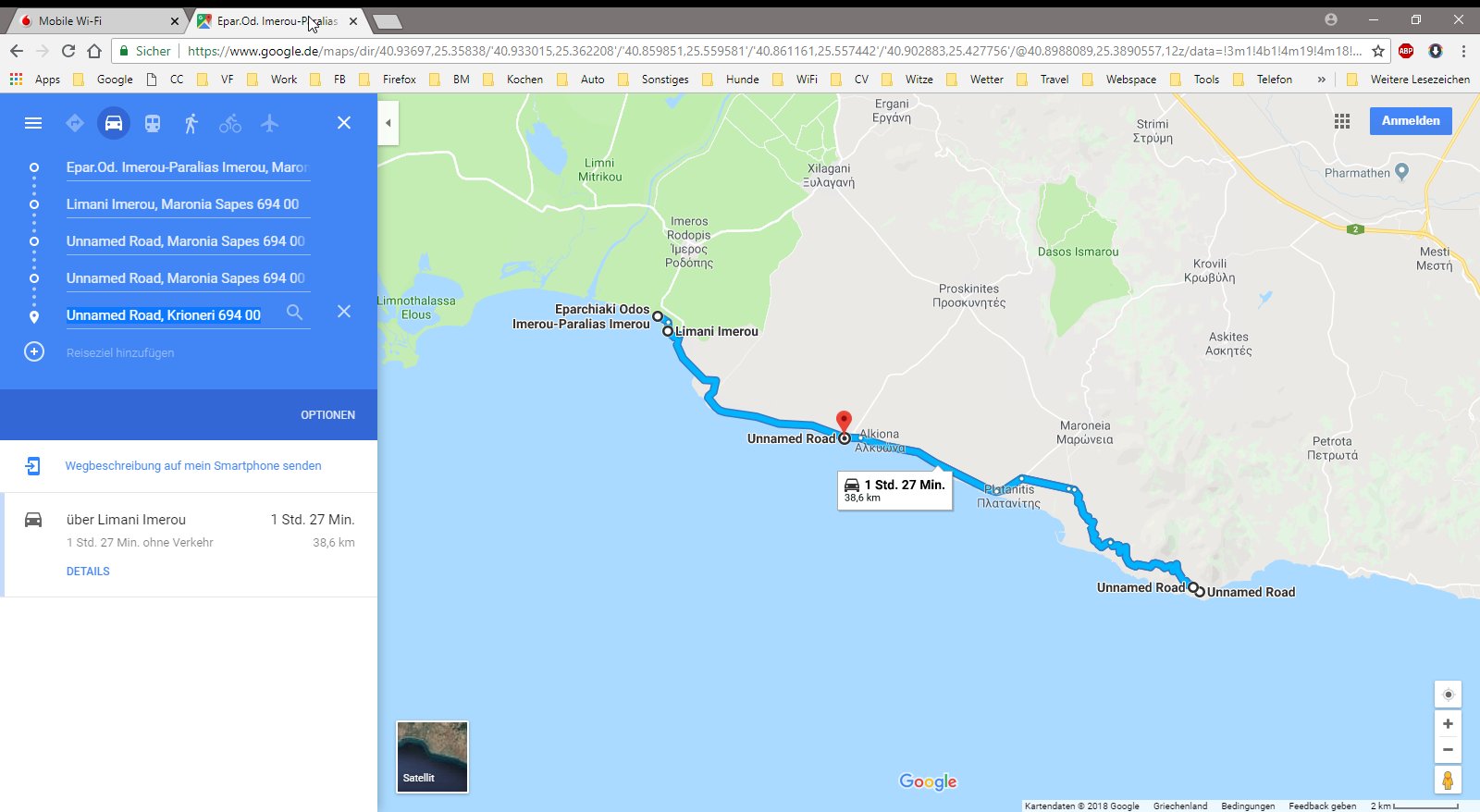The width and height of the screenshot is (1480, 812).
Task: Open the Google Maps hamburger menu
Action: (x=33, y=123)
